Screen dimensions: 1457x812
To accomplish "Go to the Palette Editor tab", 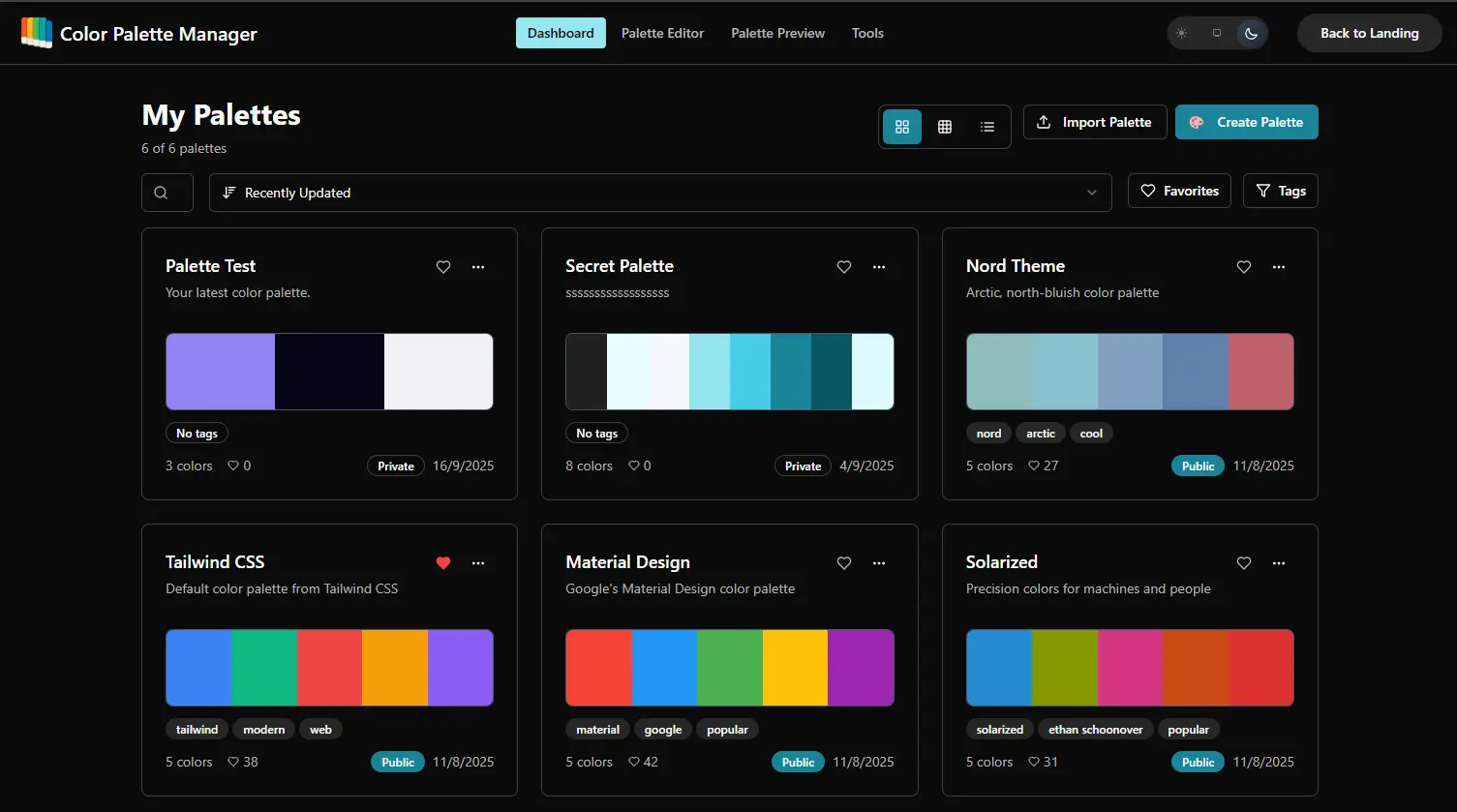I will pyautogui.click(x=662, y=33).
